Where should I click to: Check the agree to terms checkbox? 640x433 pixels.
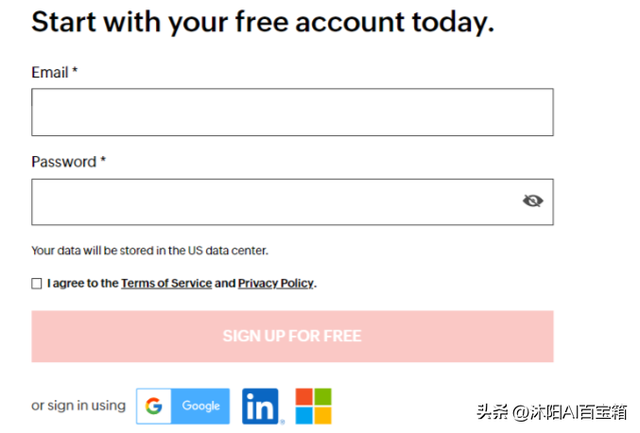pyautogui.click(x=37, y=283)
